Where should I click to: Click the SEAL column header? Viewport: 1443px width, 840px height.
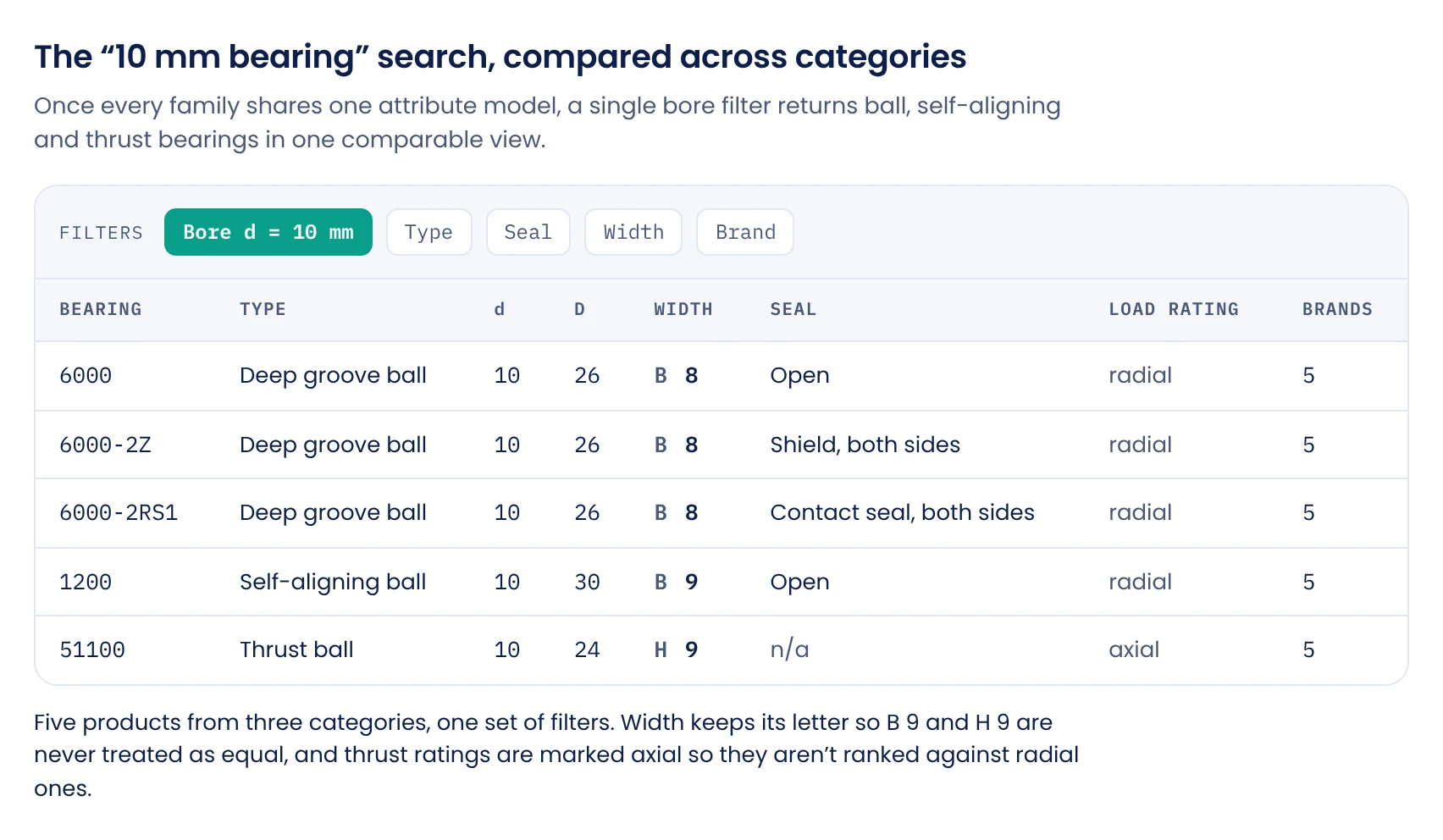793,309
